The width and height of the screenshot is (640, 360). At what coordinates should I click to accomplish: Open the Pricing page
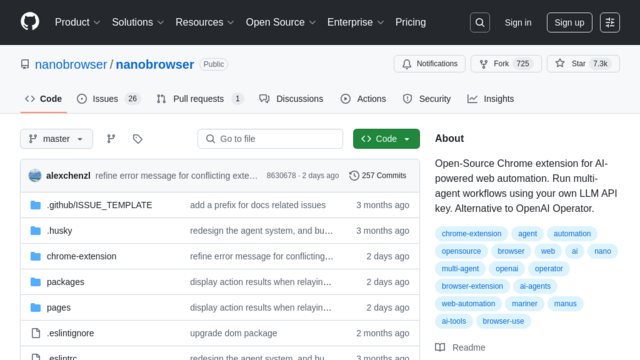click(410, 22)
